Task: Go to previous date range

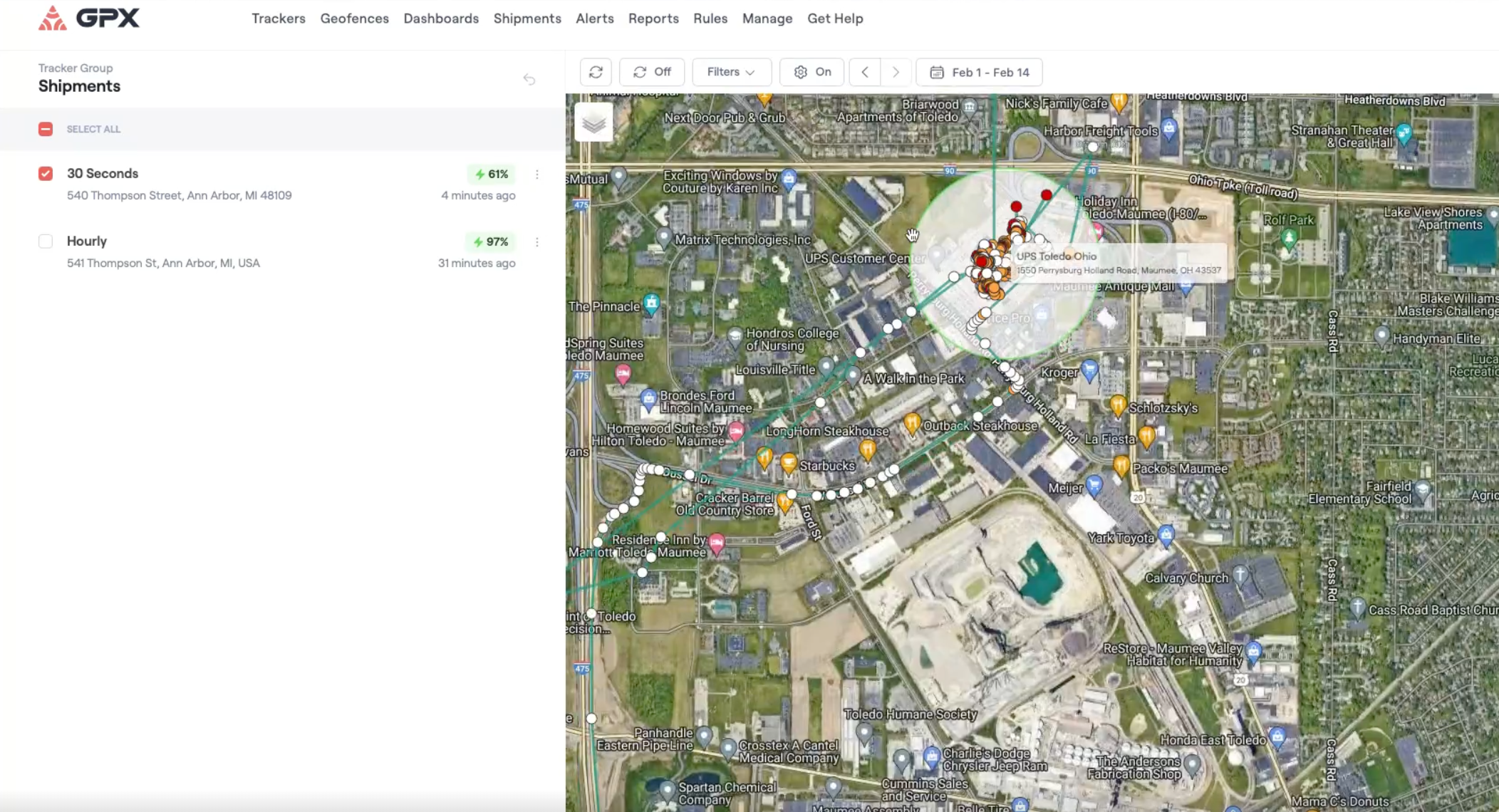Action: tap(865, 72)
